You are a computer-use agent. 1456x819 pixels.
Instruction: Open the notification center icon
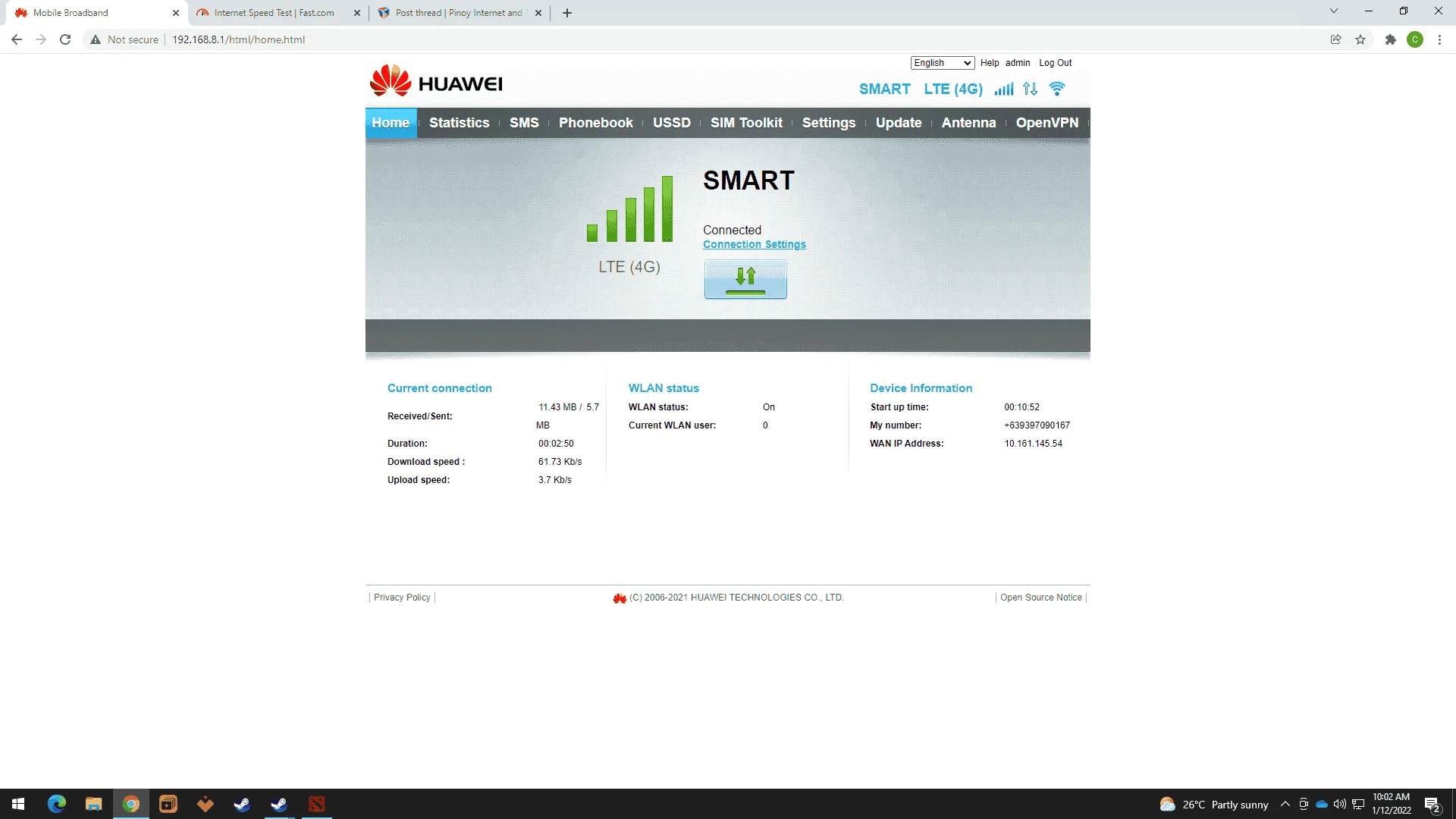(x=1432, y=805)
